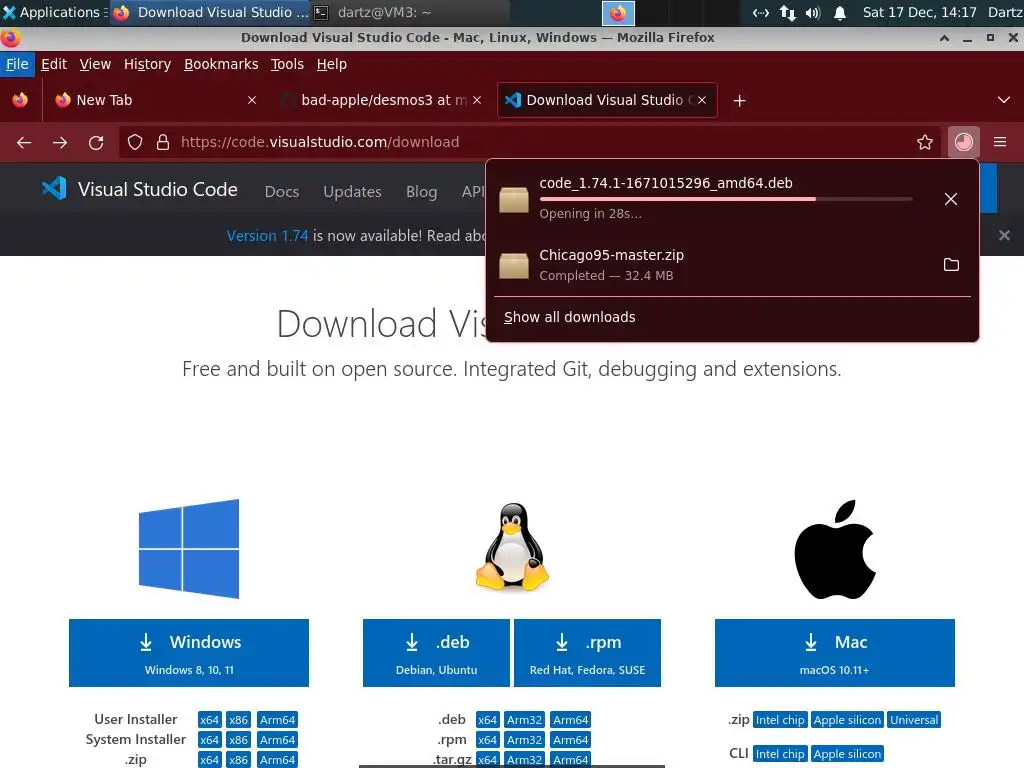Click the code_1.74.1 download progress bar
This screenshot has height=768, width=1024.
point(726,199)
